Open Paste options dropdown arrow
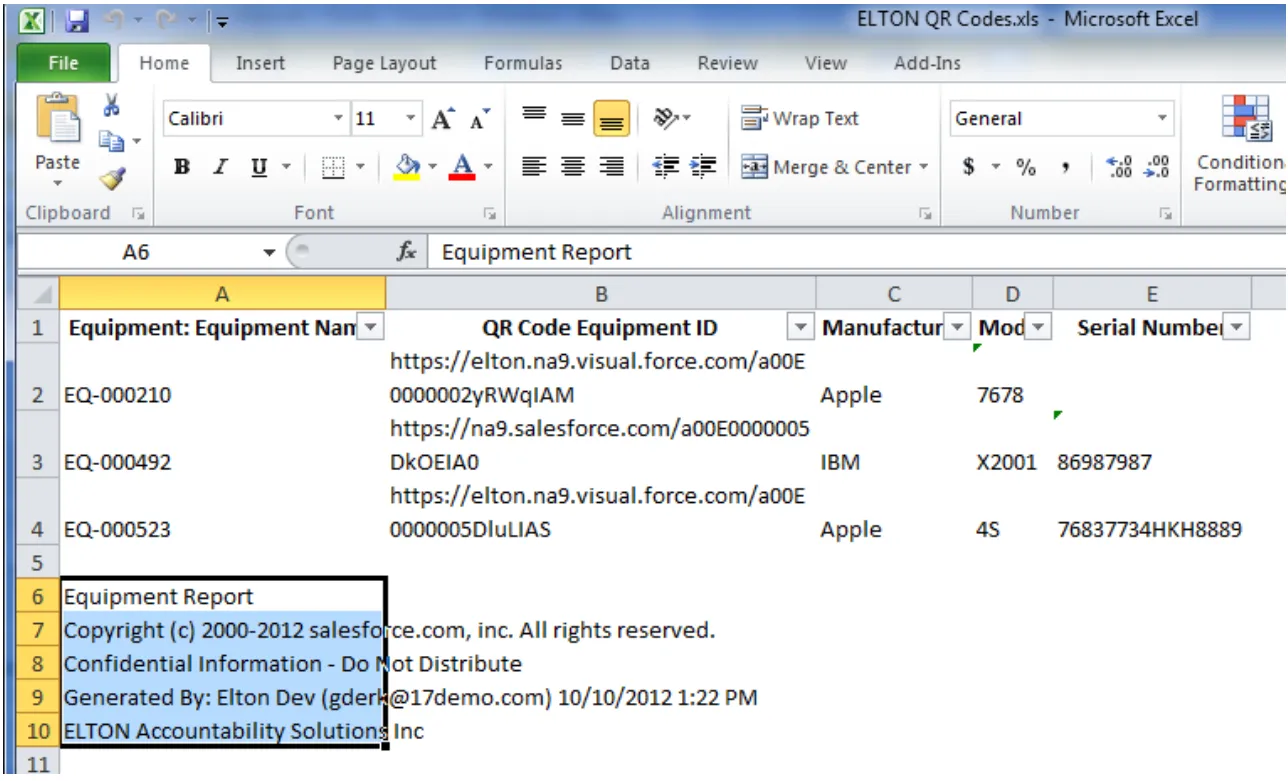Screen dimensions: 1288x781 tap(57, 185)
